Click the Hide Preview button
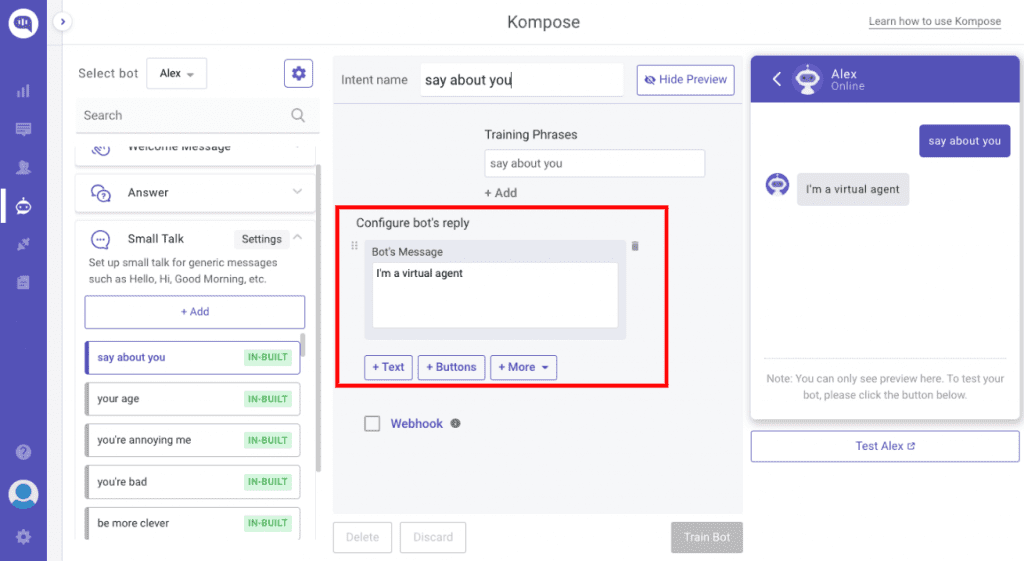This screenshot has height=561, width=1024. click(x=686, y=80)
